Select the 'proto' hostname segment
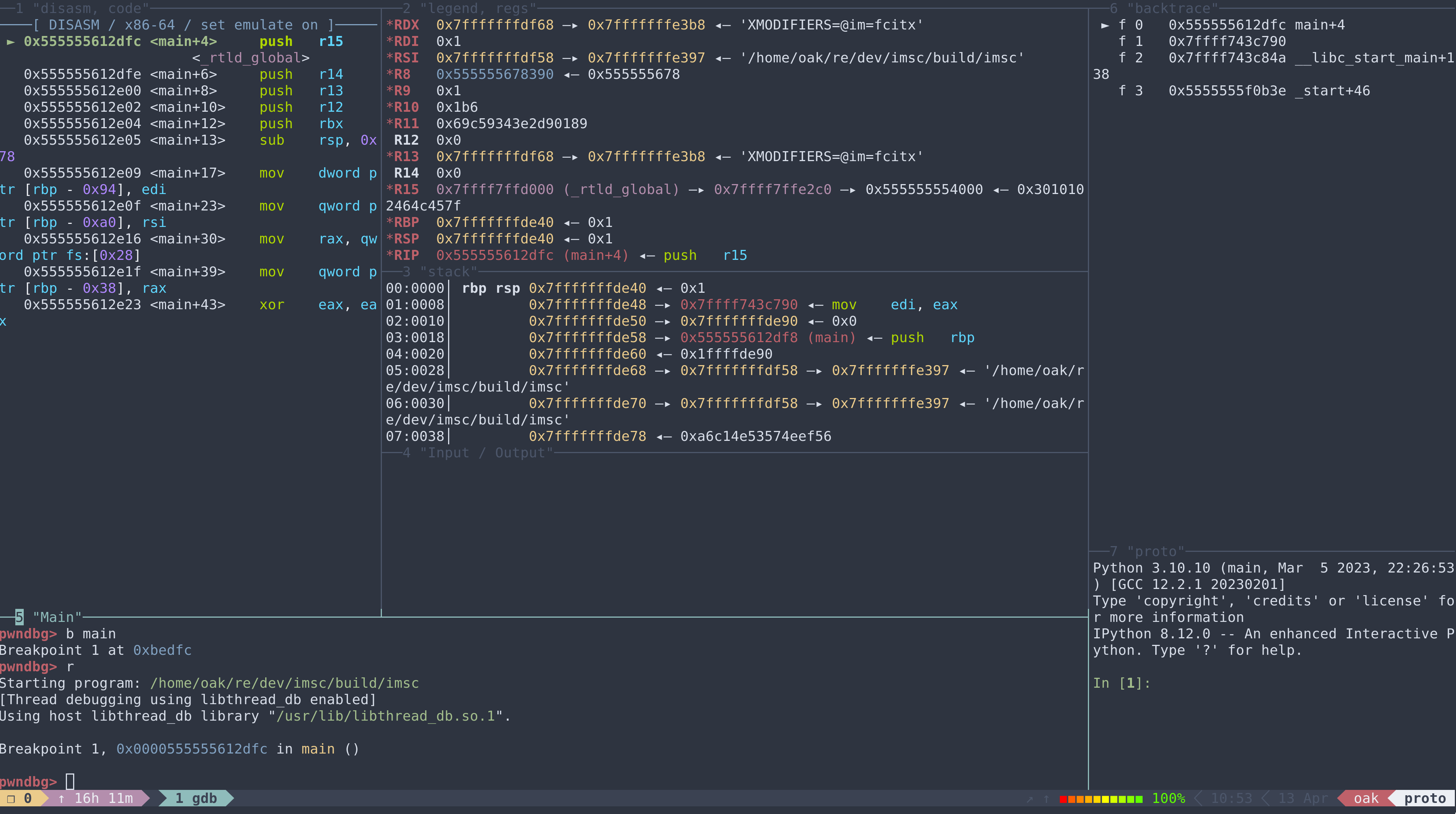Screen dimensions: 1456x814 [1424, 798]
